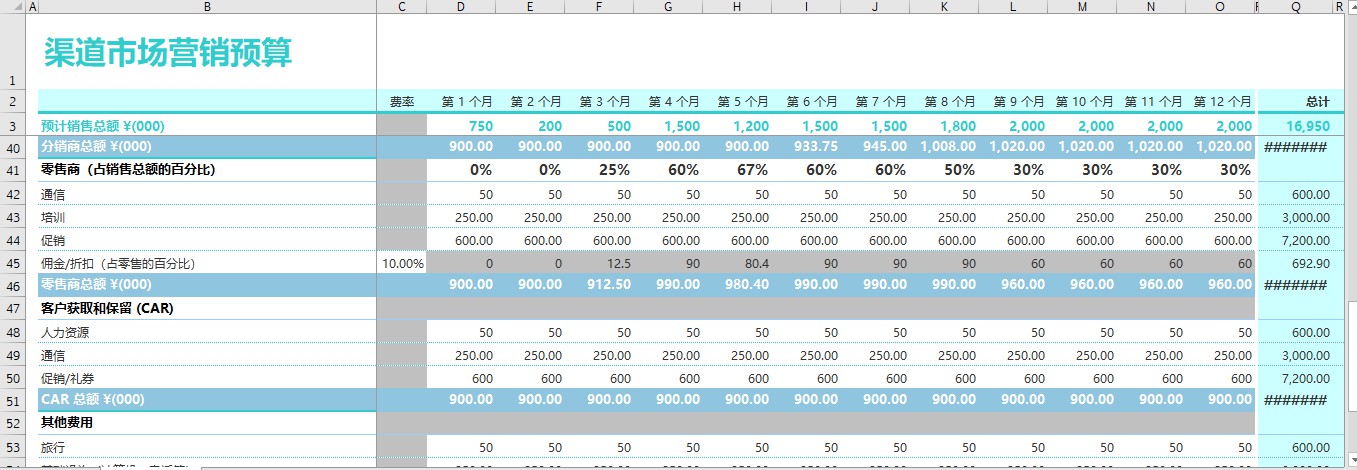The height and width of the screenshot is (470, 1357).
Task: Select row 3 header
Action: tap(12, 126)
